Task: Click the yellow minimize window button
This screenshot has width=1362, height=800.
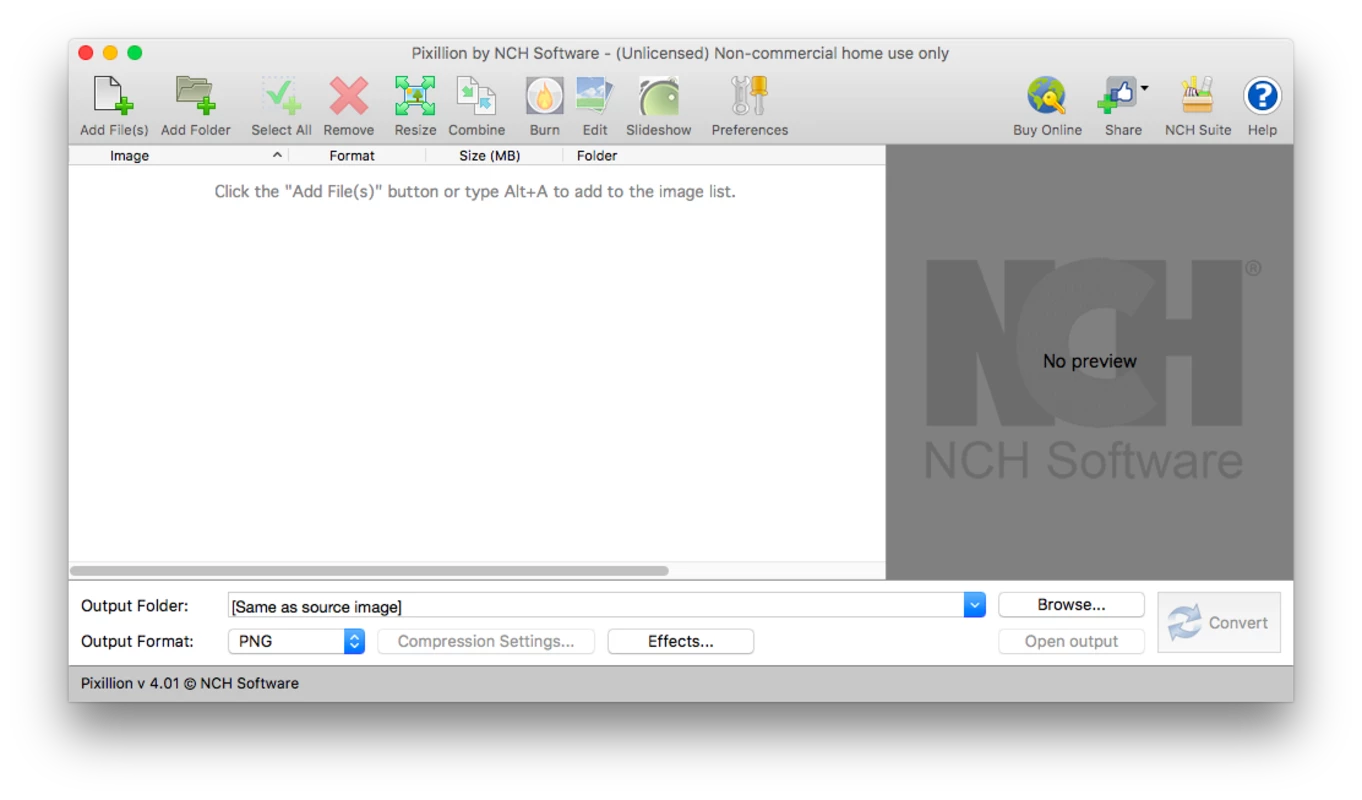Action: pyautogui.click(x=110, y=53)
